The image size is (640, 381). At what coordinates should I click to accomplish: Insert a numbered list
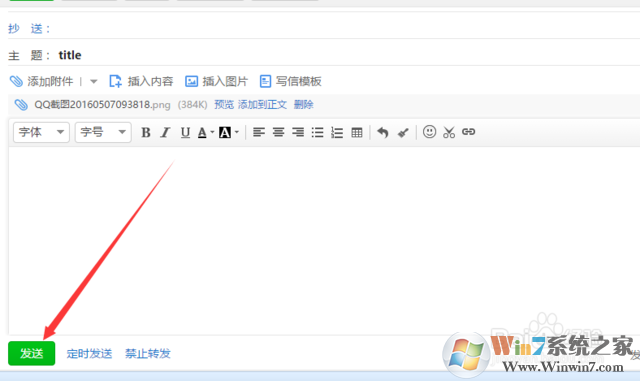pos(337,132)
